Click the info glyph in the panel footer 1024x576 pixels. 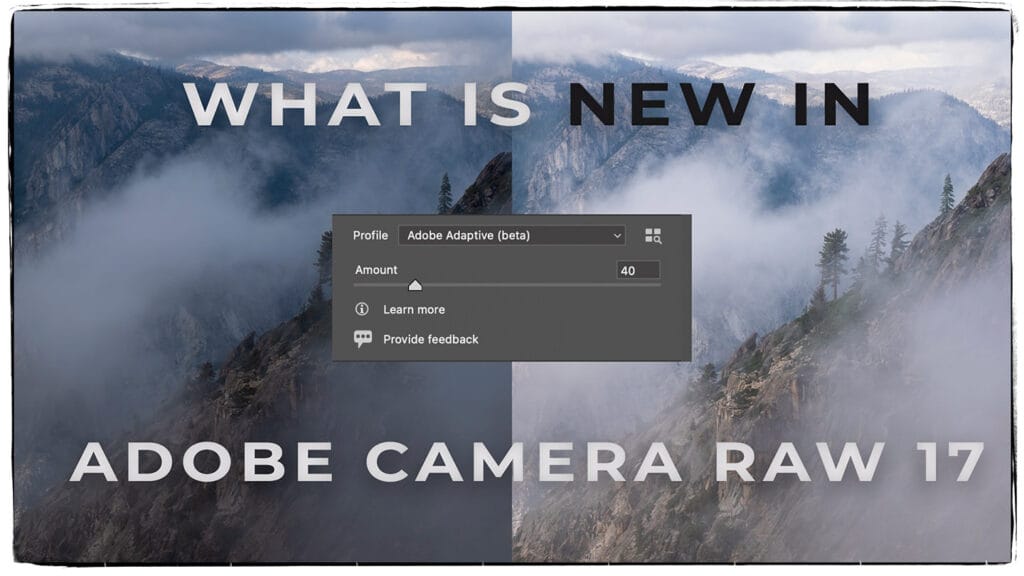362,308
